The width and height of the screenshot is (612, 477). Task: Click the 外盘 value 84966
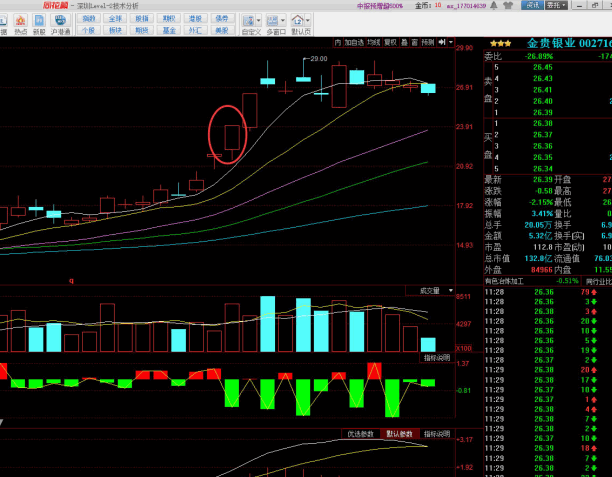[x=542, y=270]
